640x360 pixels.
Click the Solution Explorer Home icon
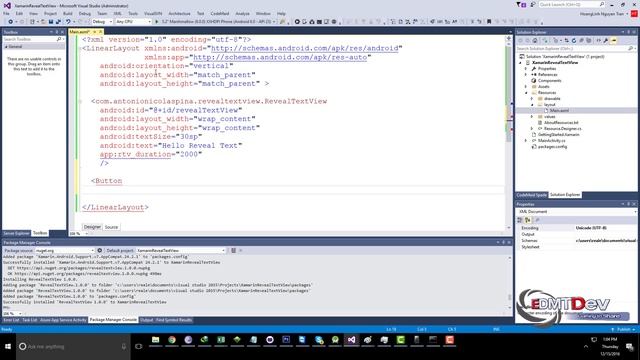coord(535,40)
